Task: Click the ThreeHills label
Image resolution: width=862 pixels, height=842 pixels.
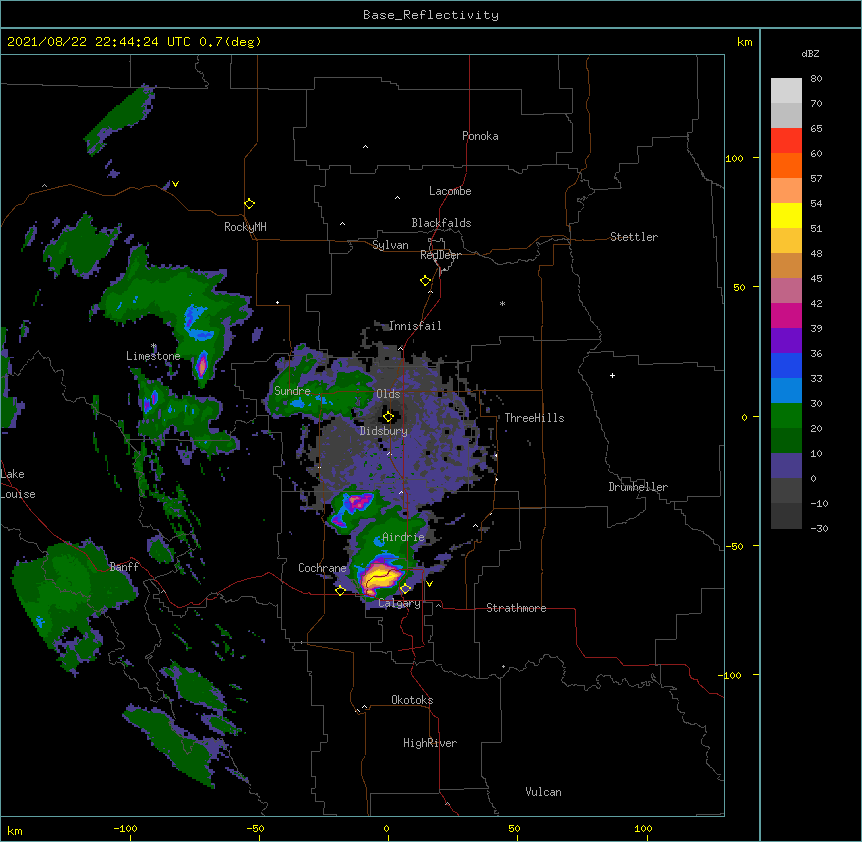Action: click(x=534, y=418)
